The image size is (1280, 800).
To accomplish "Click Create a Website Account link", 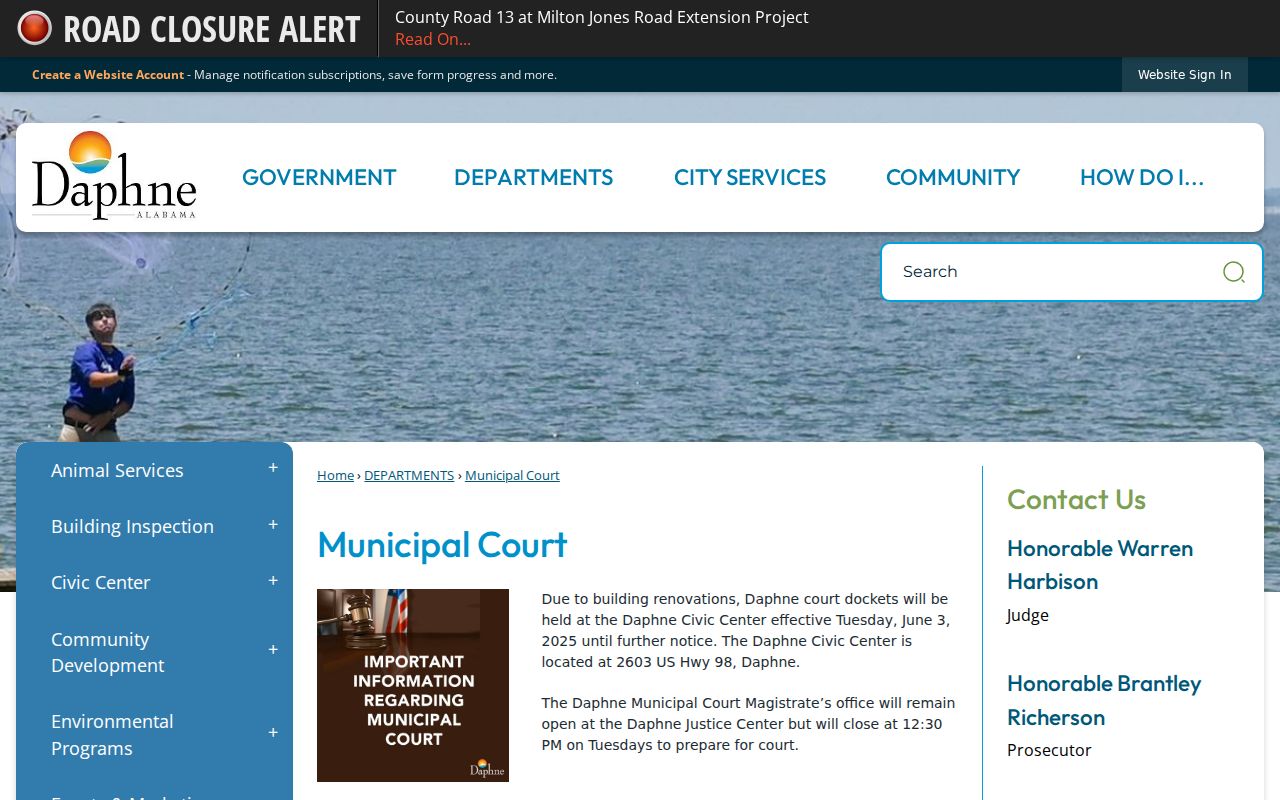I will coord(108,75).
